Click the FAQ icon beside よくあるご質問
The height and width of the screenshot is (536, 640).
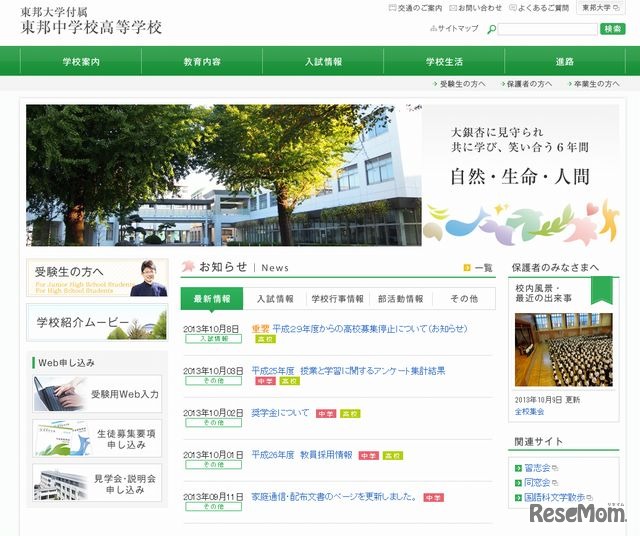(x=513, y=8)
